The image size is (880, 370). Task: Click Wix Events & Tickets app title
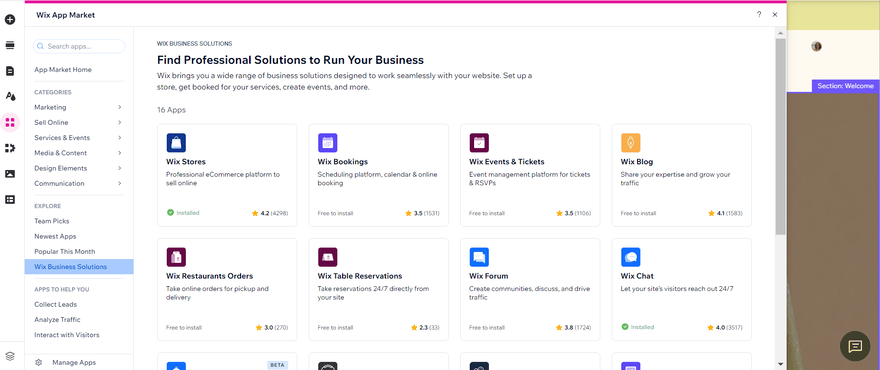tap(507, 162)
